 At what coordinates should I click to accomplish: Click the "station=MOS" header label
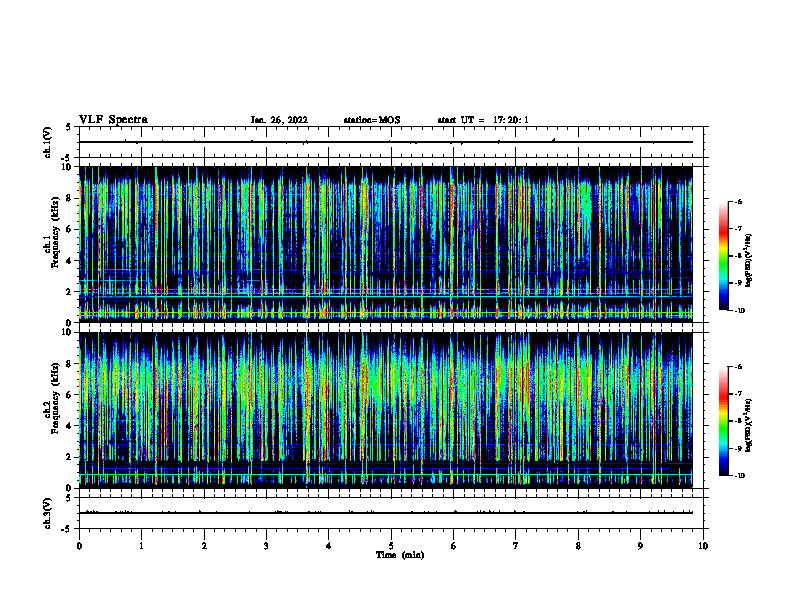[x=372, y=120]
